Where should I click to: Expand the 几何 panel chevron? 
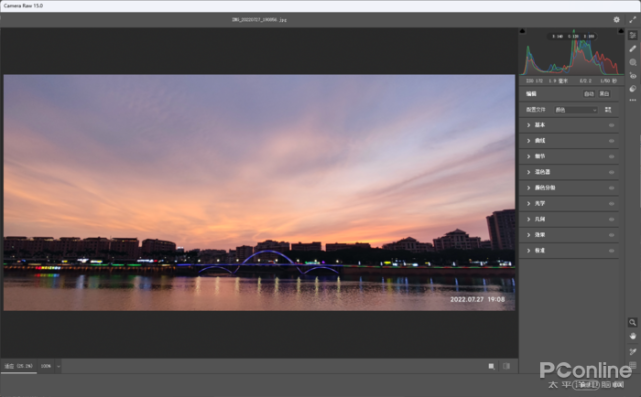pyautogui.click(x=529, y=220)
